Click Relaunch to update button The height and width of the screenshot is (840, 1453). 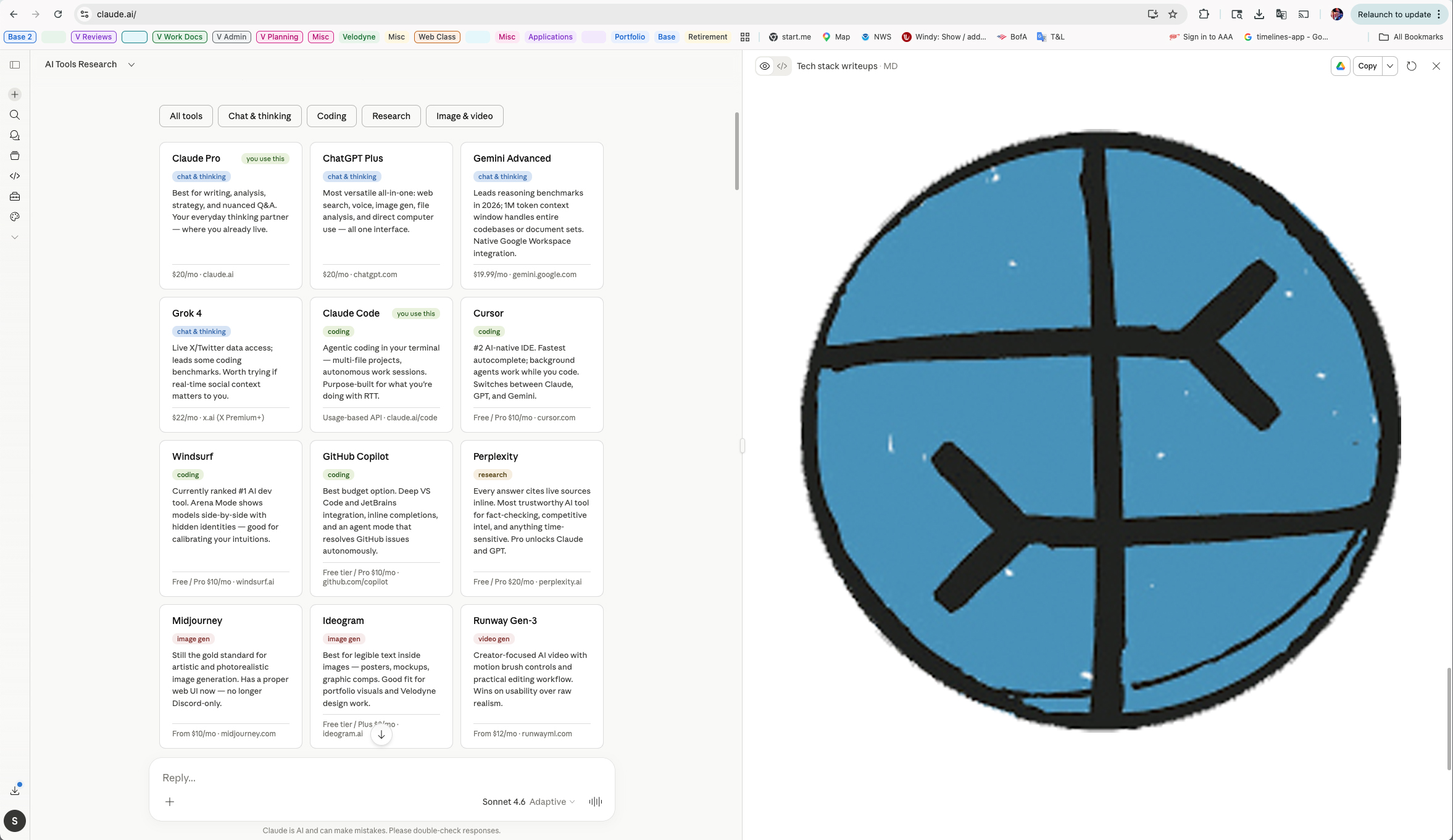[x=1394, y=14]
